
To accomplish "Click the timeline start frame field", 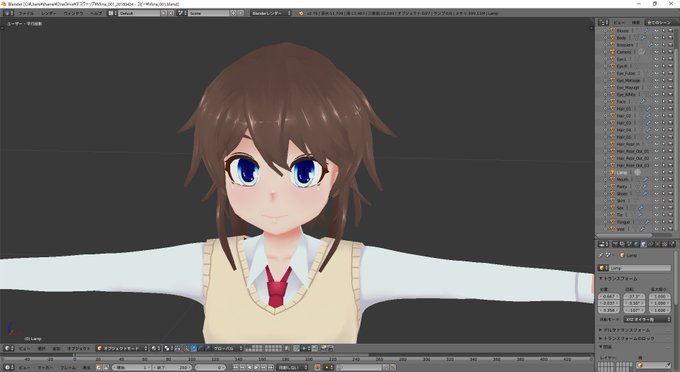I will point(131,368).
